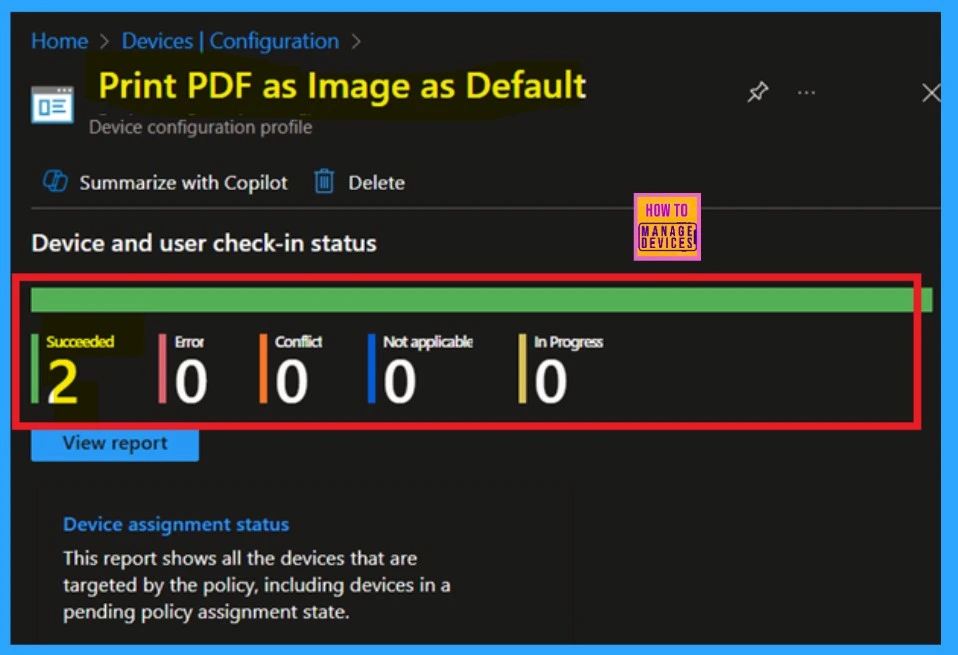Pin this profile blade
Viewport: 958px width, 655px height.
pos(758,92)
